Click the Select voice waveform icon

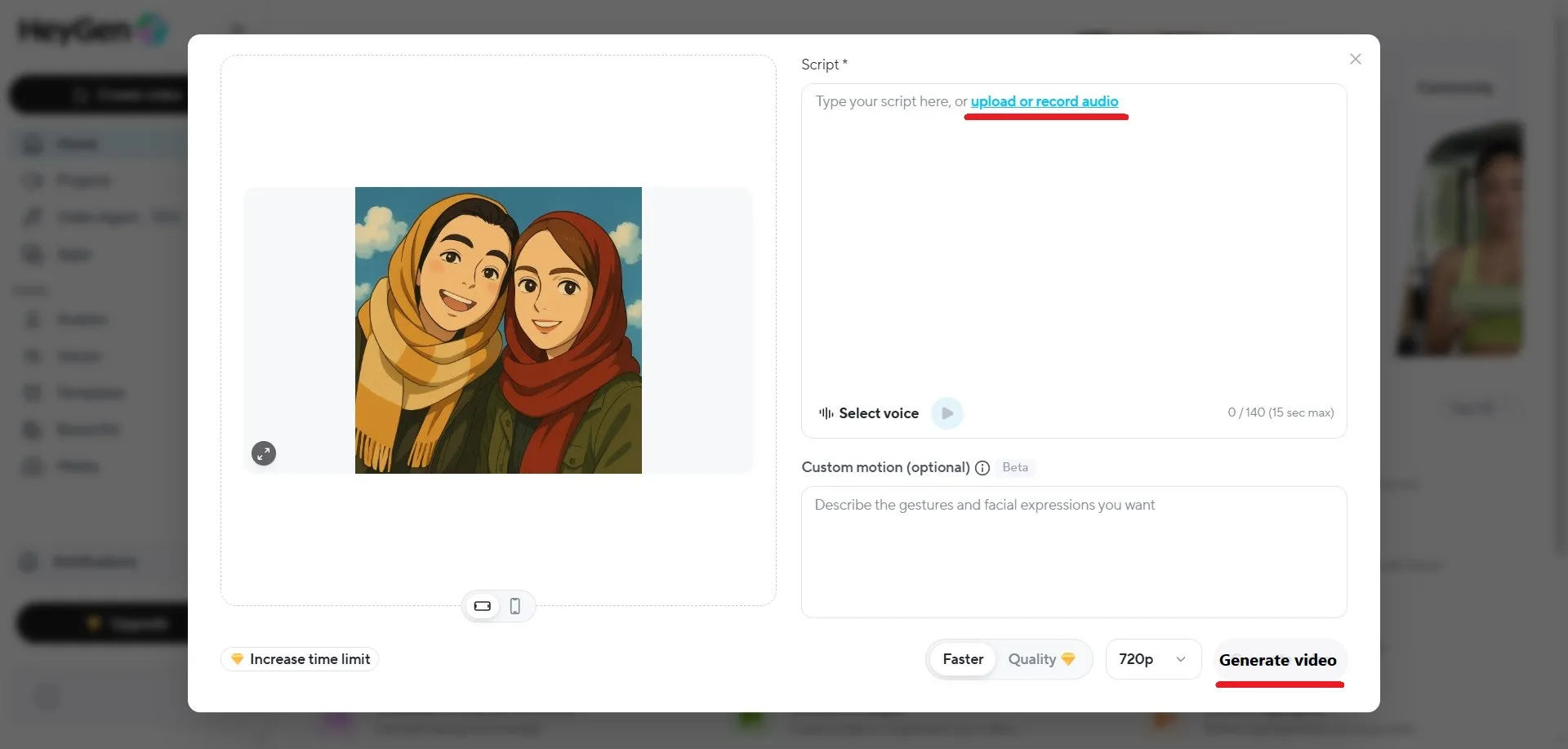tap(827, 412)
